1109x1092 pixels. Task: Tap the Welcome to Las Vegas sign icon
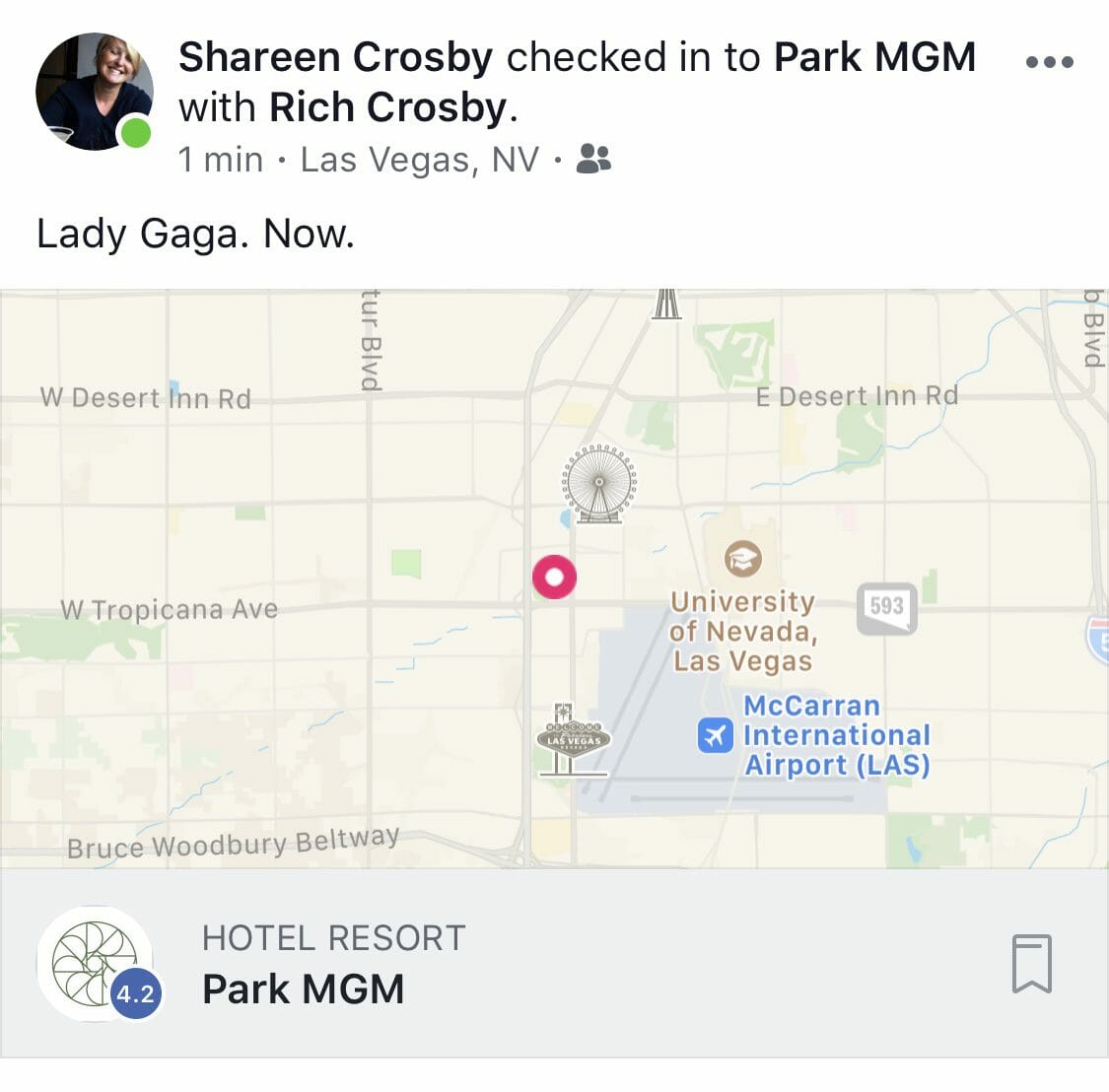coord(574,740)
